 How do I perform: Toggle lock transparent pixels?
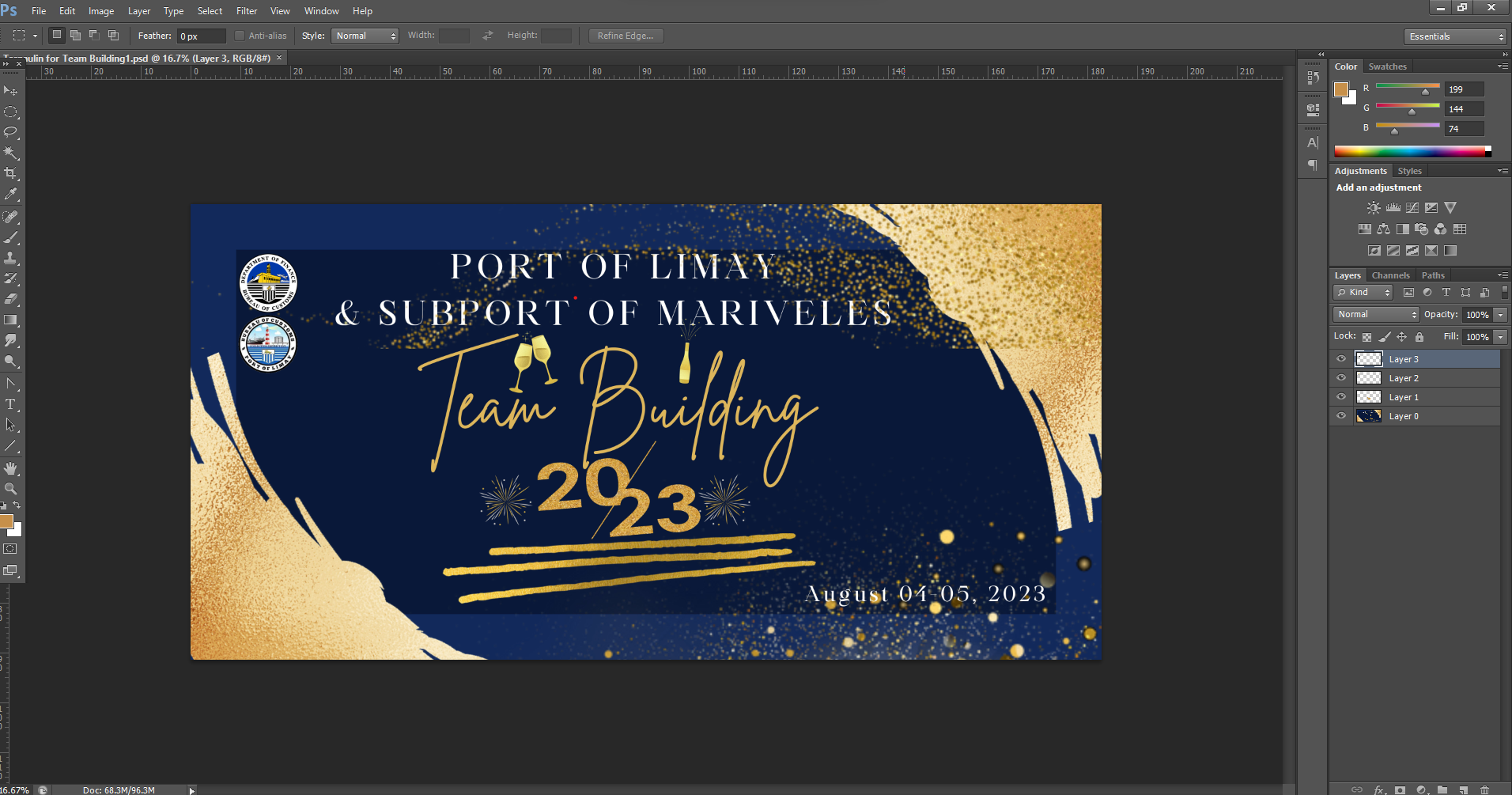click(1366, 337)
